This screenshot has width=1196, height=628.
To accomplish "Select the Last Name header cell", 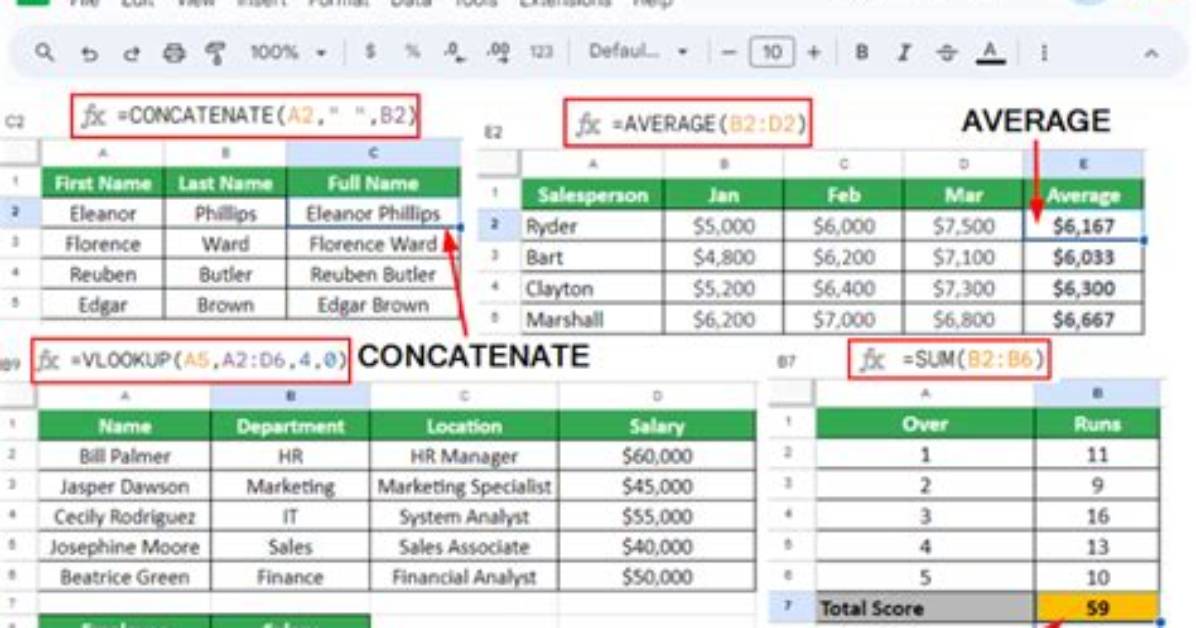I will (x=225, y=183).
